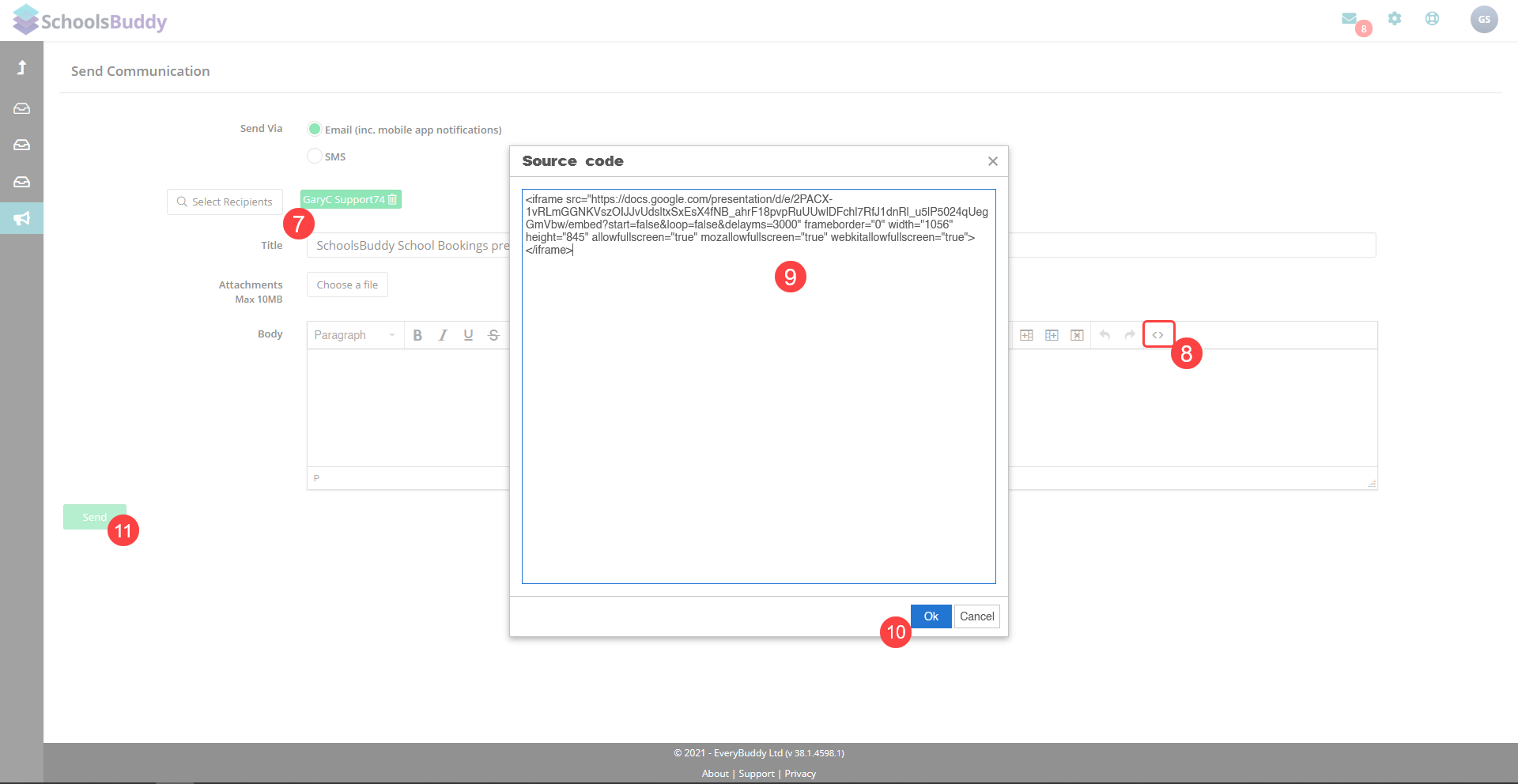The width and height of the screenshot is (1518, 784).
Task: Open the About footer link
Action: pyautogui.click(x=715, y=774)
